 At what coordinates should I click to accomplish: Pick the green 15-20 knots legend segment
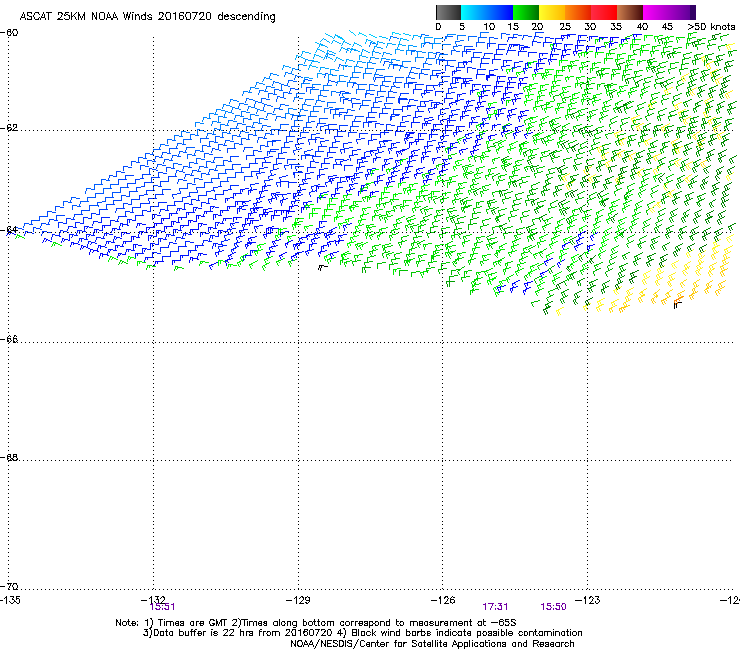(526, 12)
